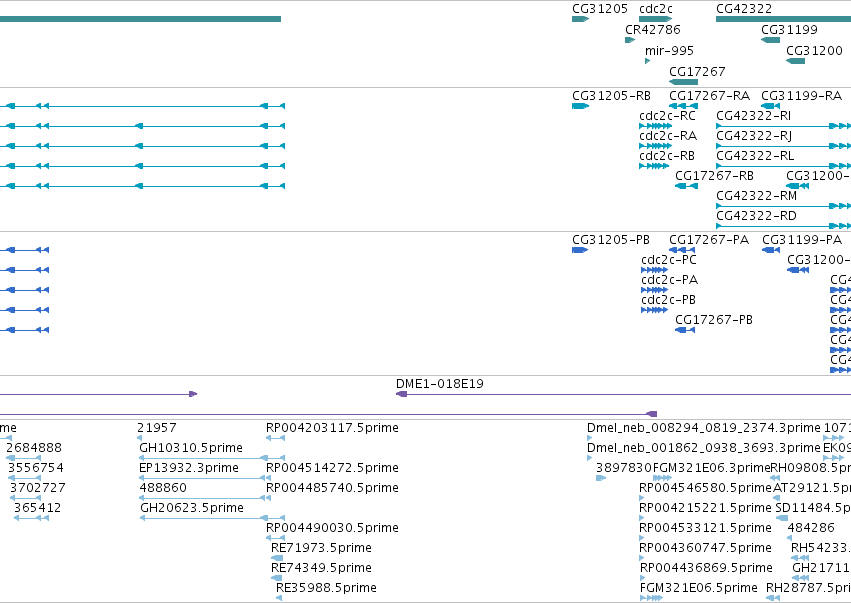This screenshot has height=603, width=851.
Task: Select the 3702727 feature label
Action: coord(37,487)
